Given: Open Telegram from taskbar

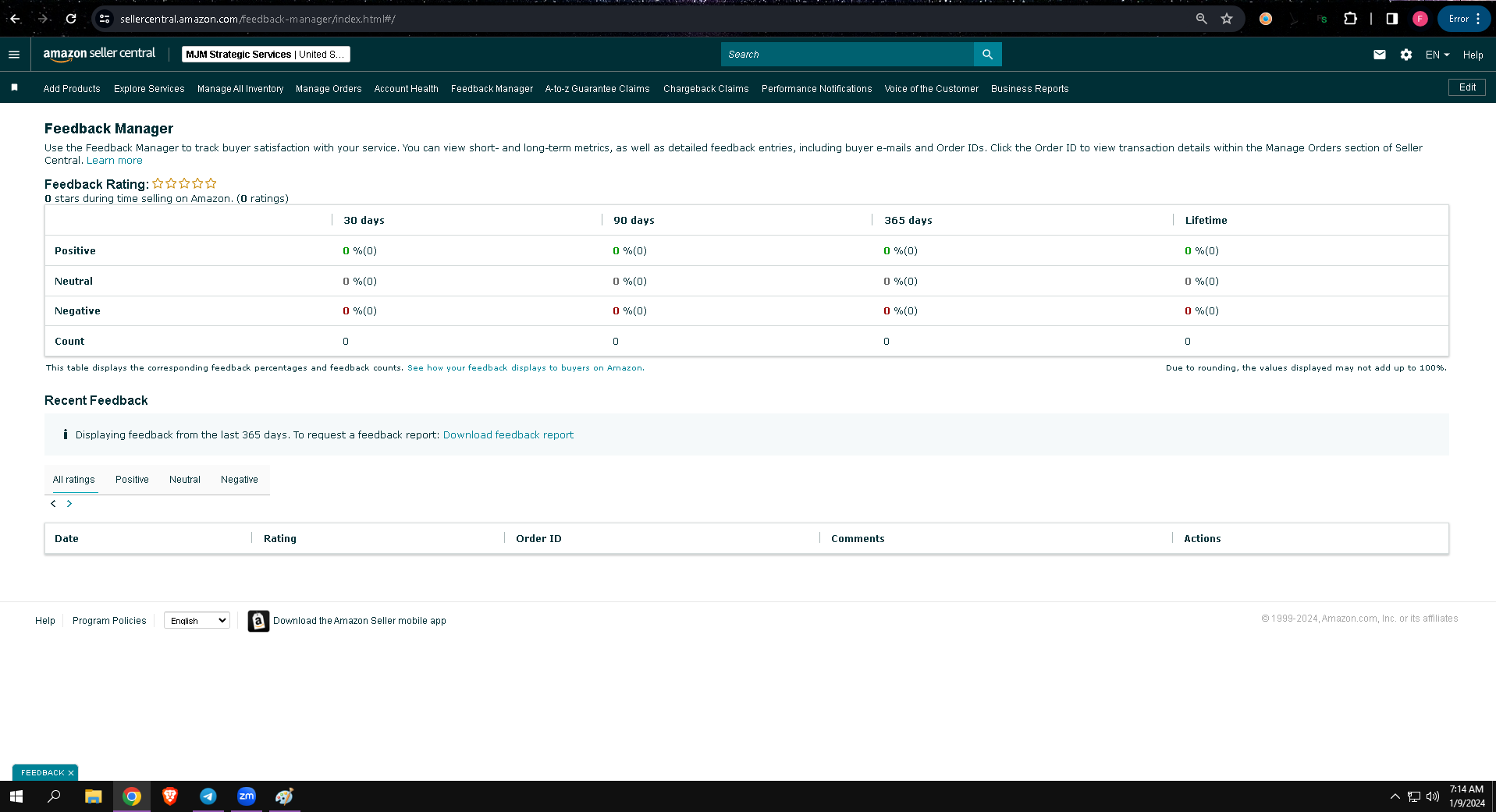Looking at the screenshot, I should click(208, 796).
